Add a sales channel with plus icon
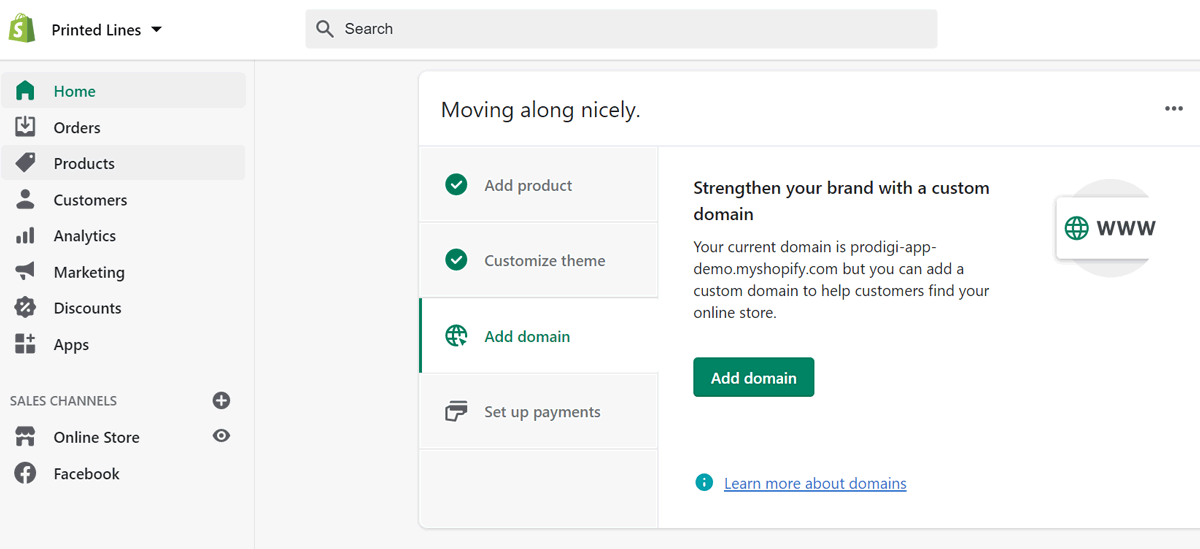1200x549 pixels. [x=222, y=400]
